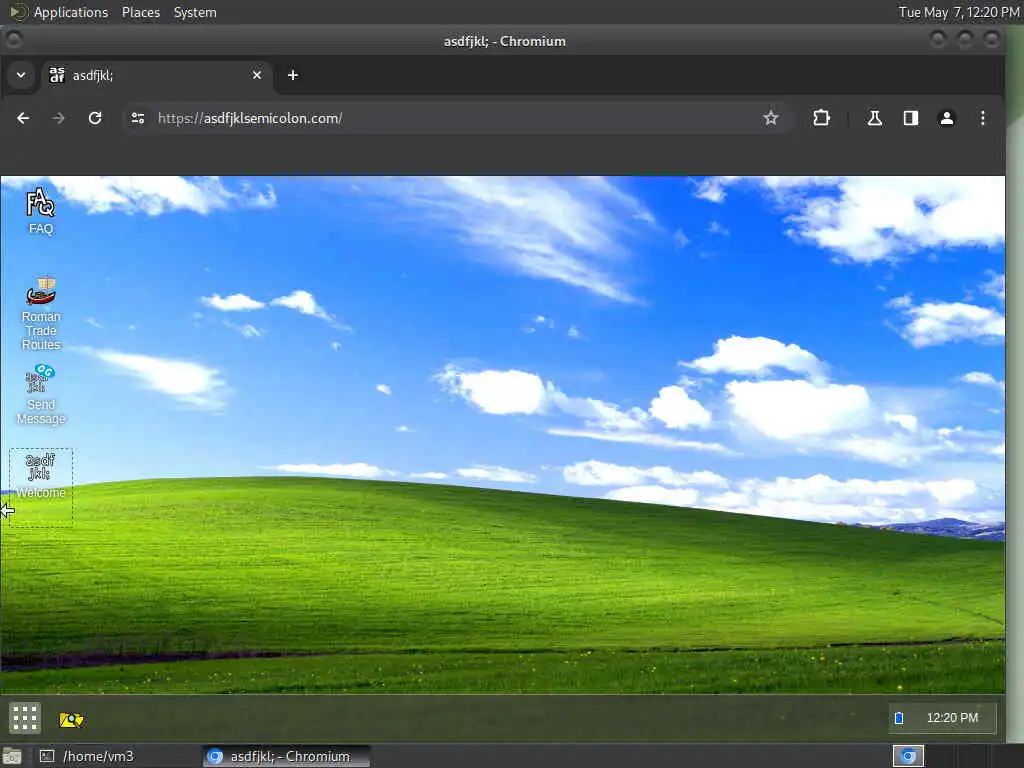Viewport: 1024px width, 768px height.
Task: Open the Roman Trade Routes icon
Action: click(40, 313)
